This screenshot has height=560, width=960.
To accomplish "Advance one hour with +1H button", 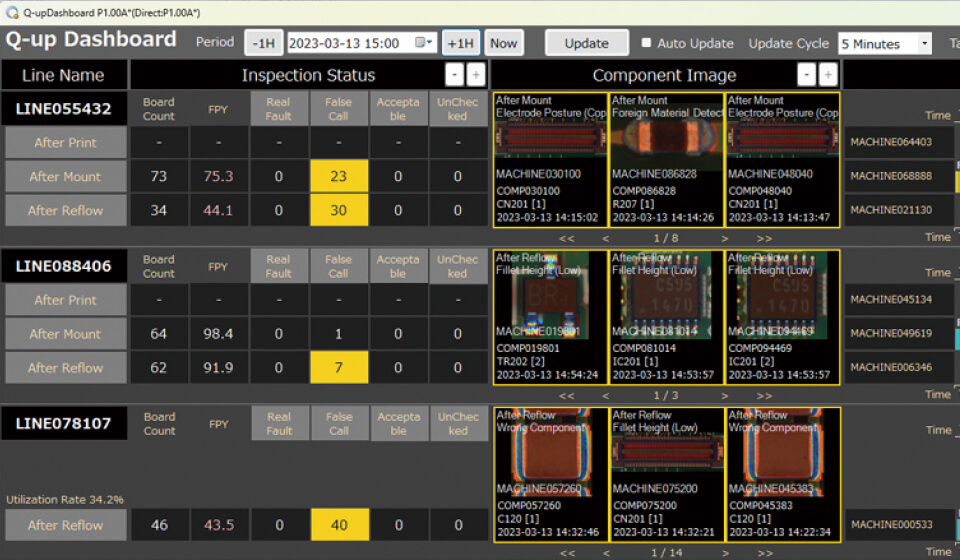I will (x=460, y=43).
